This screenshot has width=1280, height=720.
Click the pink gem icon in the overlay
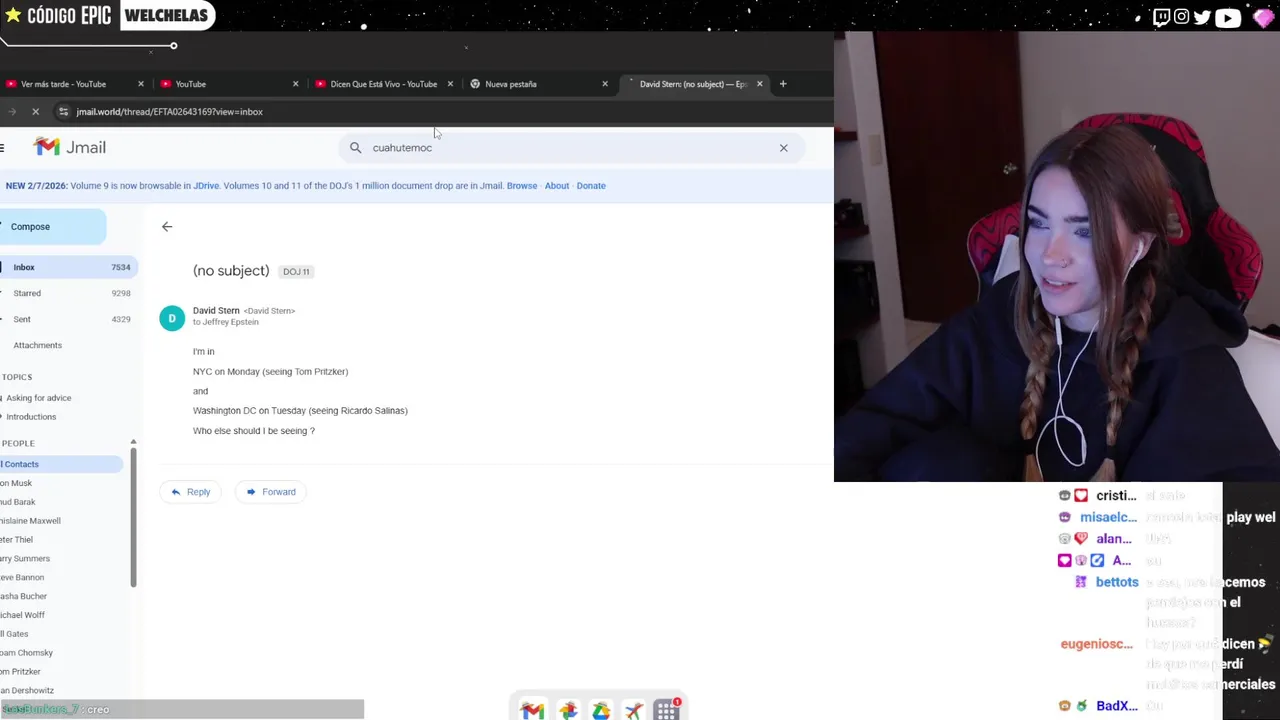click(1263, 17)
